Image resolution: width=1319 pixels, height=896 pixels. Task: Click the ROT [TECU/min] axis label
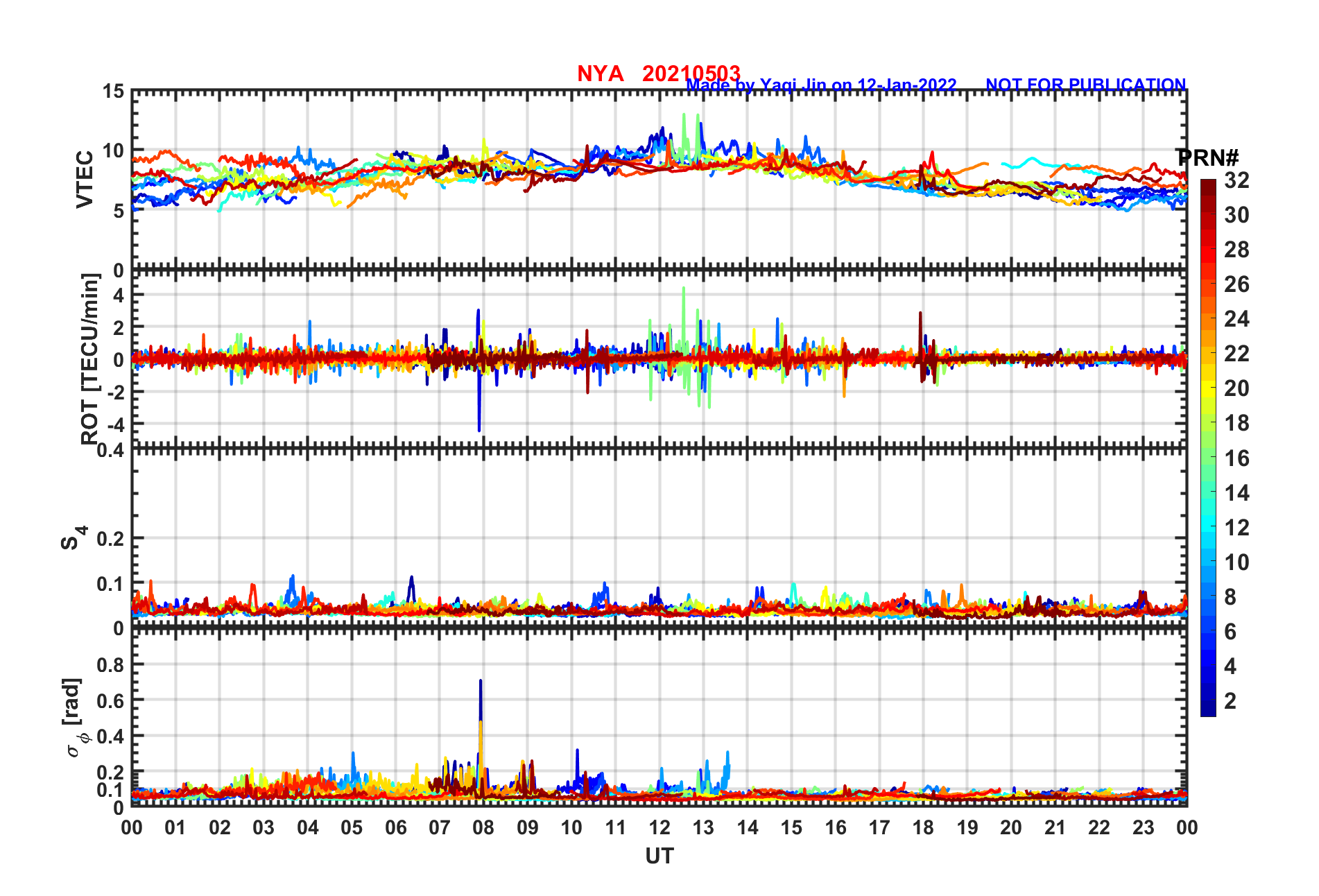pos(90,359)
